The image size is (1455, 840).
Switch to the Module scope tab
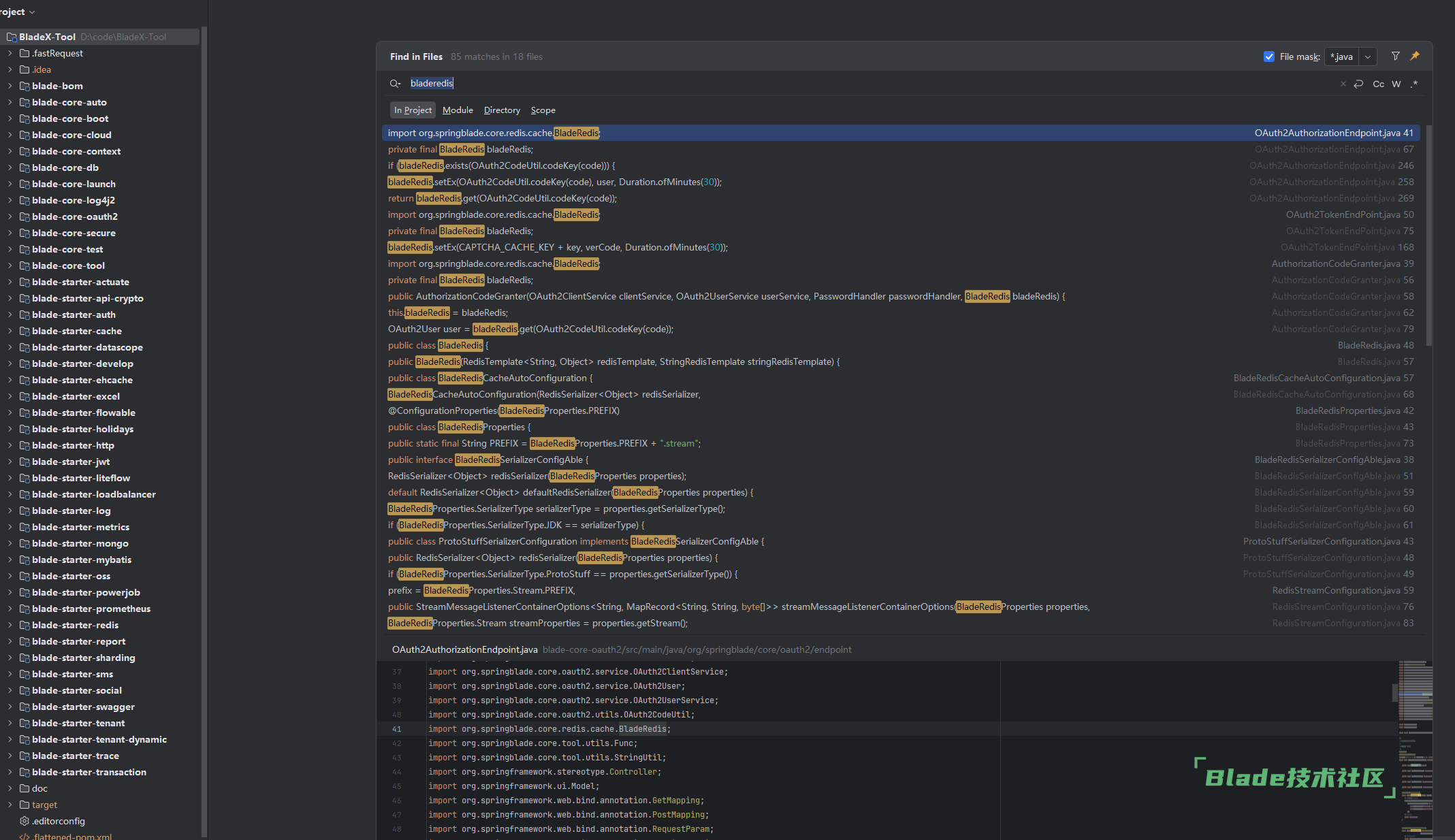(458, 110)
